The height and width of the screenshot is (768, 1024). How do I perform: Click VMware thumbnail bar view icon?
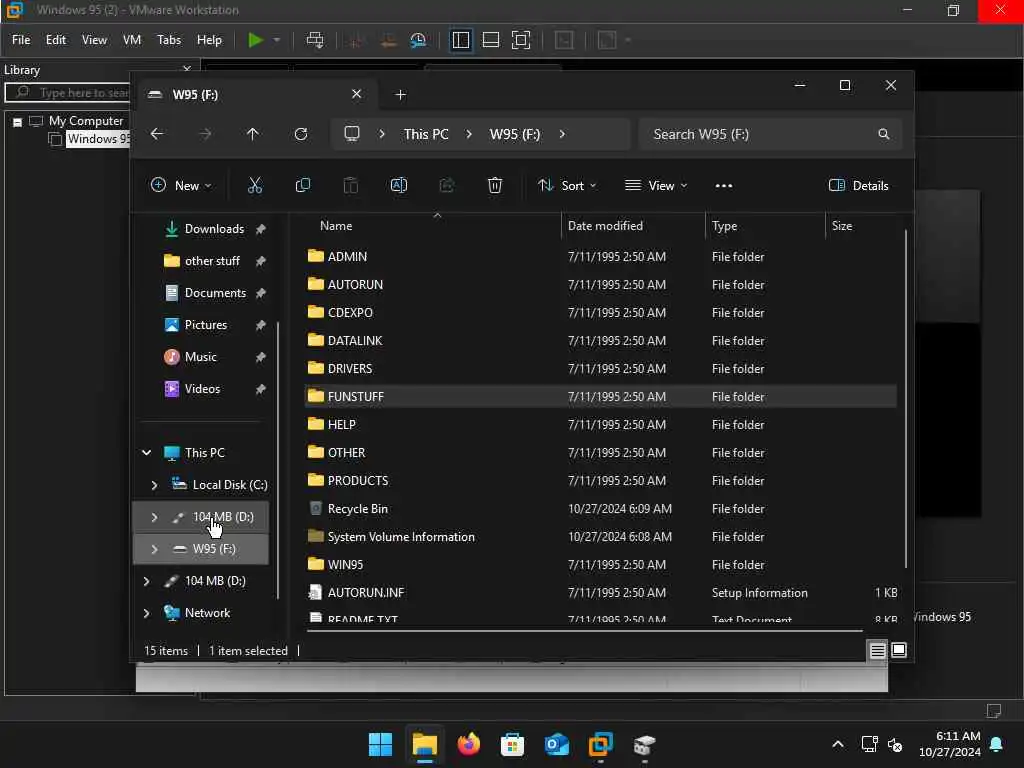(x=490, y=40)
